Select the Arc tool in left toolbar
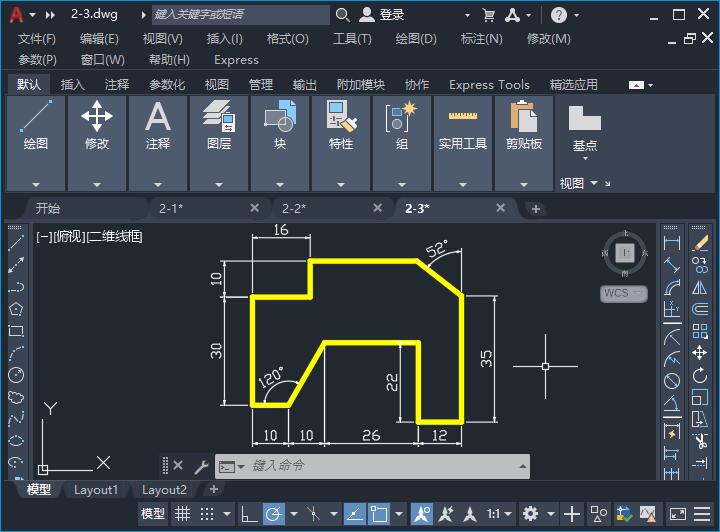 point(16,353)
